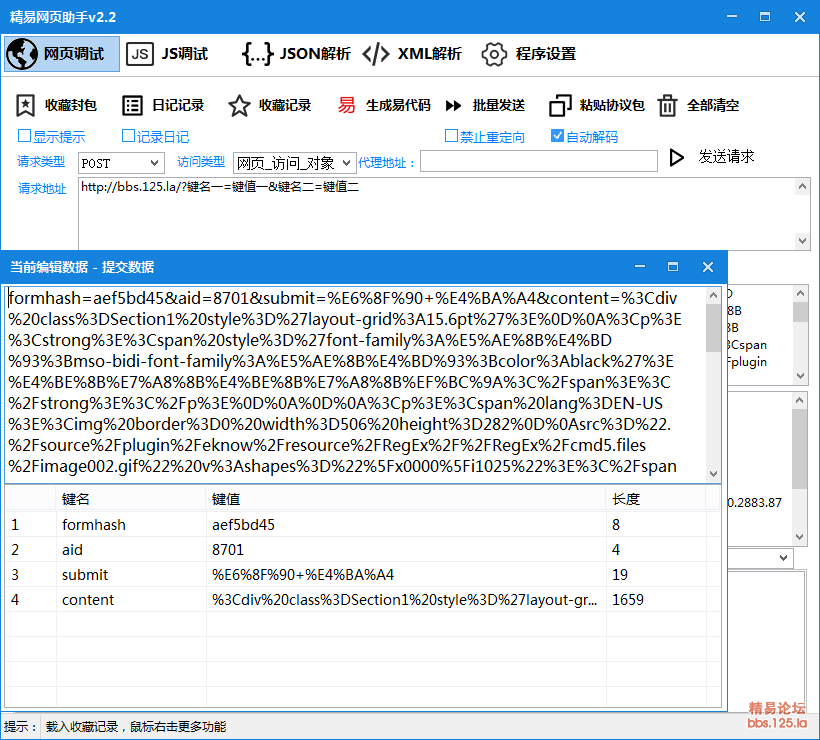This screenshot has height=740, width=820.
Task: Click the 粘贴协议包 paste icon
Action: click(560, 105)
